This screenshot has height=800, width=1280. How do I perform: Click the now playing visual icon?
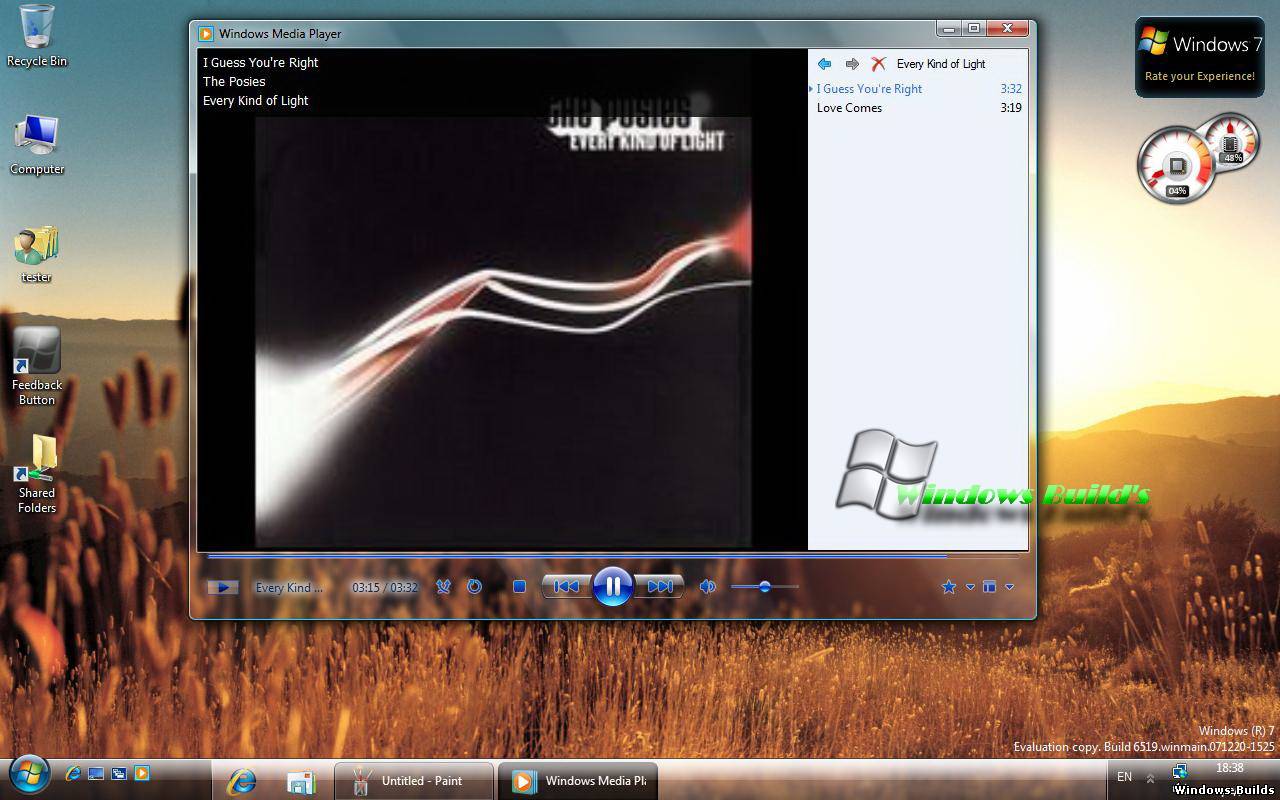click(223, 587)
